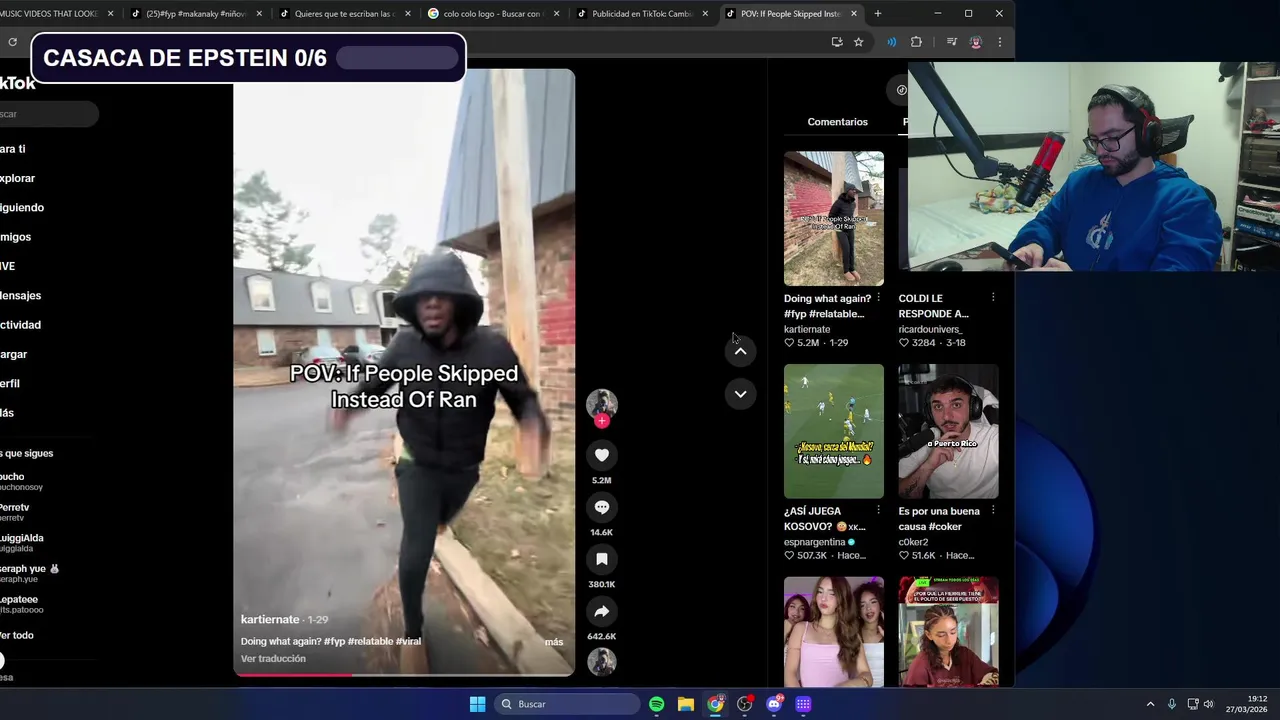Open followed account 'seraph yue'
The width and height of the screenshot is (1280, 720).
click(30, 573)
